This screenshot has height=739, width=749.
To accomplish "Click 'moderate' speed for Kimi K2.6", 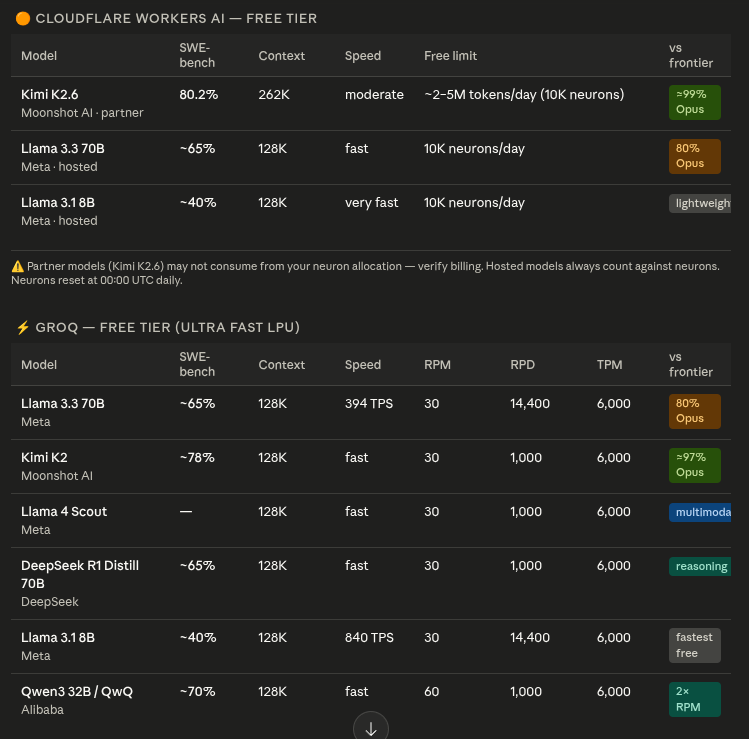I will pyautogui.click(x=374, y=95).
